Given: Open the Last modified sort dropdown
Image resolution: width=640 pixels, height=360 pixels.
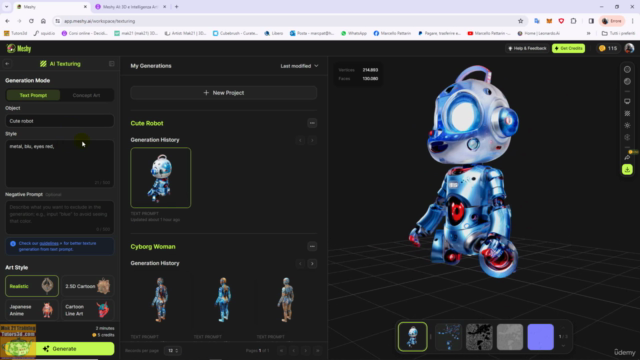Looking at the screenshot, I should (299, 66).
